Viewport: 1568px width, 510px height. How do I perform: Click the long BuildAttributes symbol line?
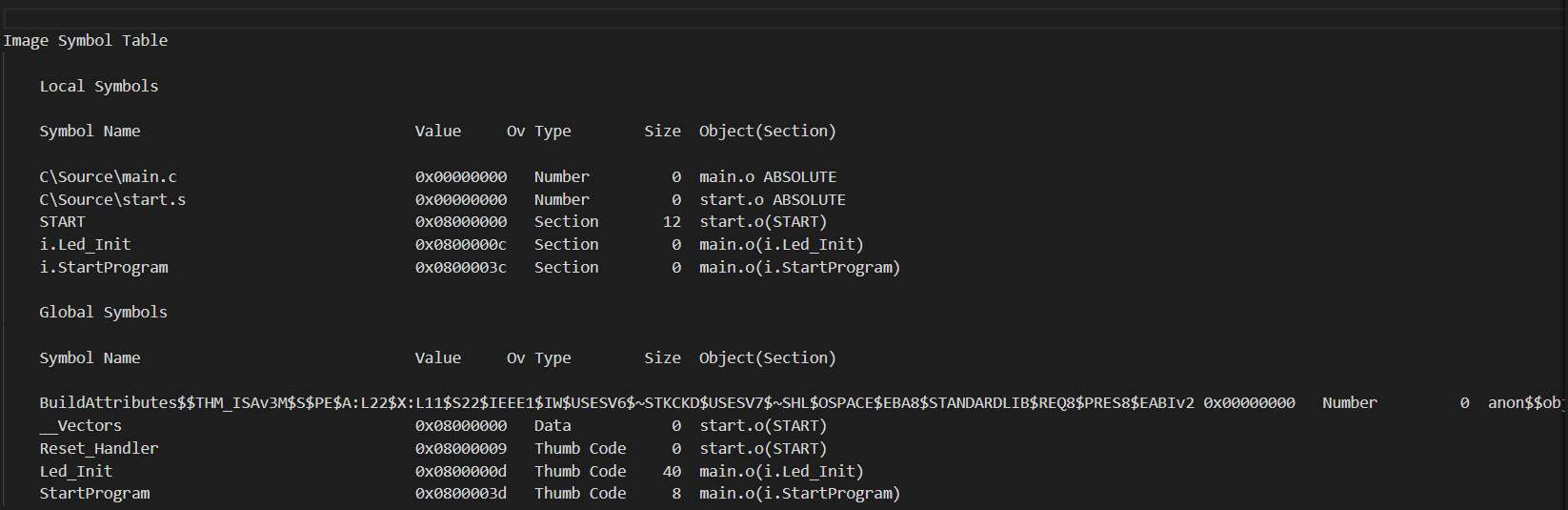[801, 402]
